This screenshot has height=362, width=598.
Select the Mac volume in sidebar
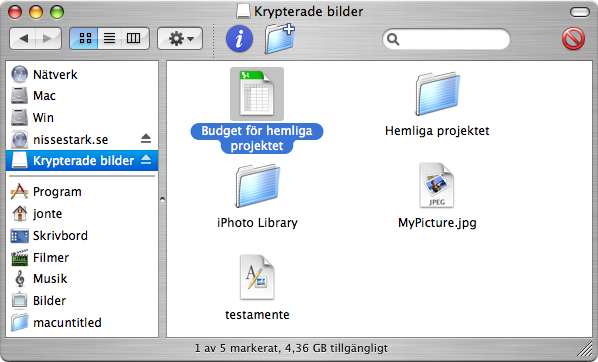point(82,96)
